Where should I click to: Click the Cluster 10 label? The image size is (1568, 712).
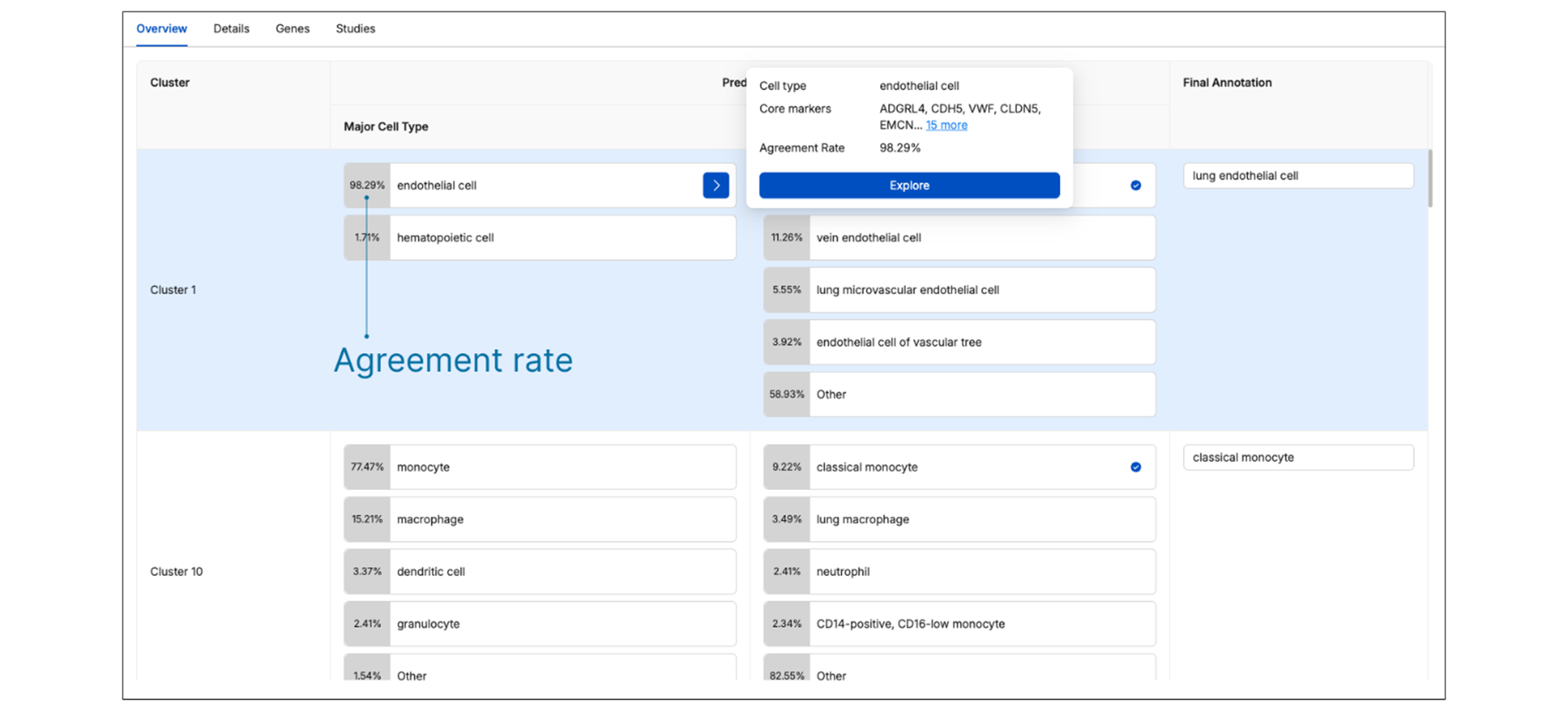(x=177, y=572)
